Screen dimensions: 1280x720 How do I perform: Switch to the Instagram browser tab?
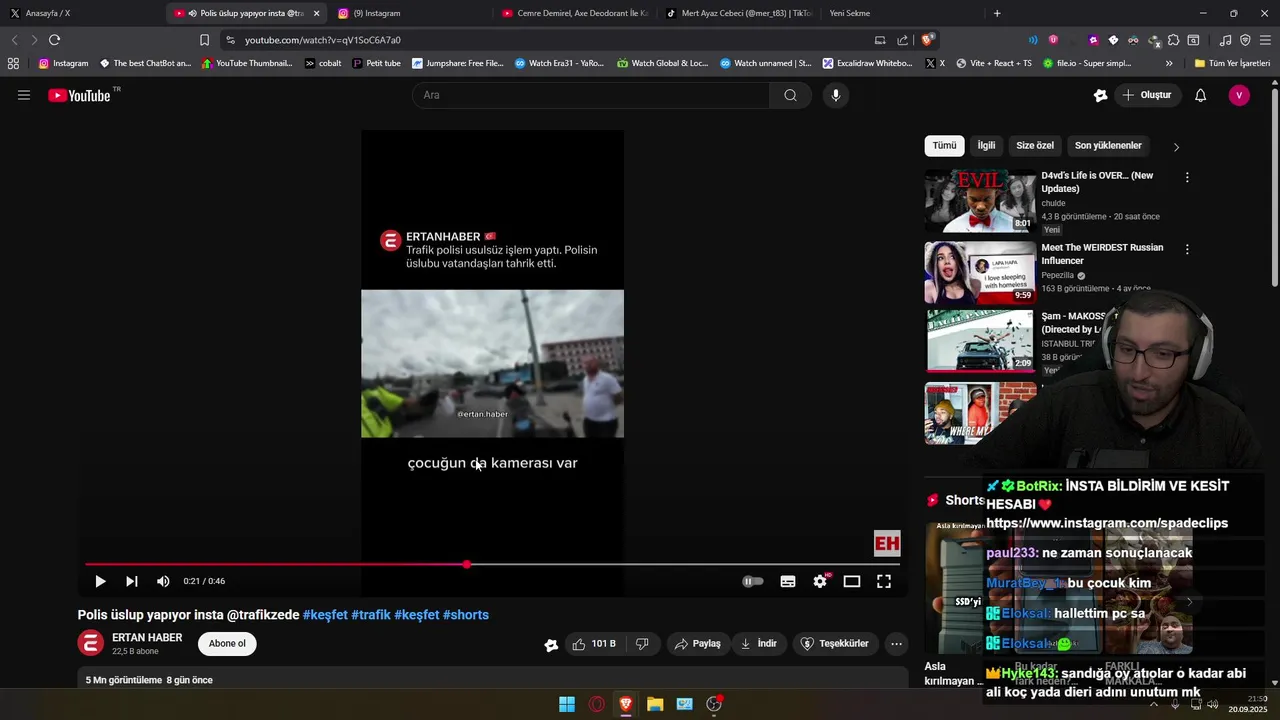point(410,13)
